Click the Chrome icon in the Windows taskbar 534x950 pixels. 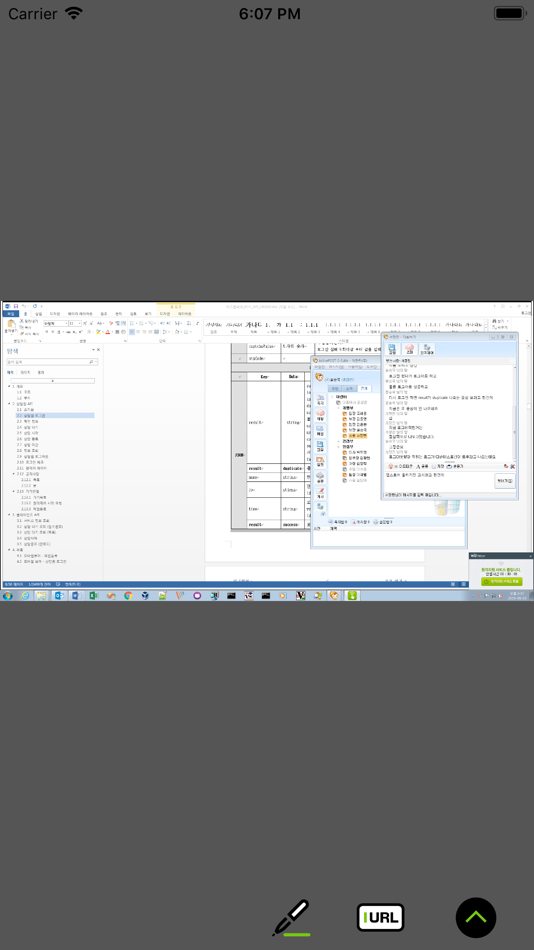click(128, 596)
